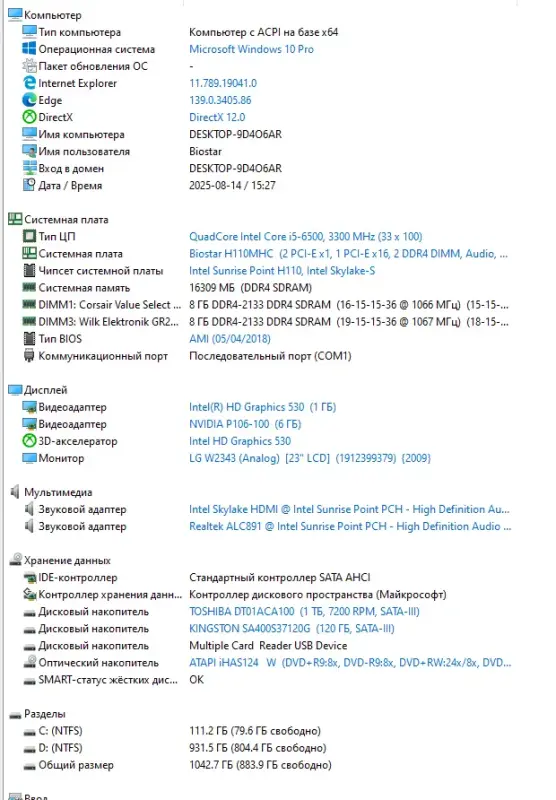This screenshot has width=556, height=800.
Task: Open the Realtek ALC891 audio link
Action: [350, 526]
